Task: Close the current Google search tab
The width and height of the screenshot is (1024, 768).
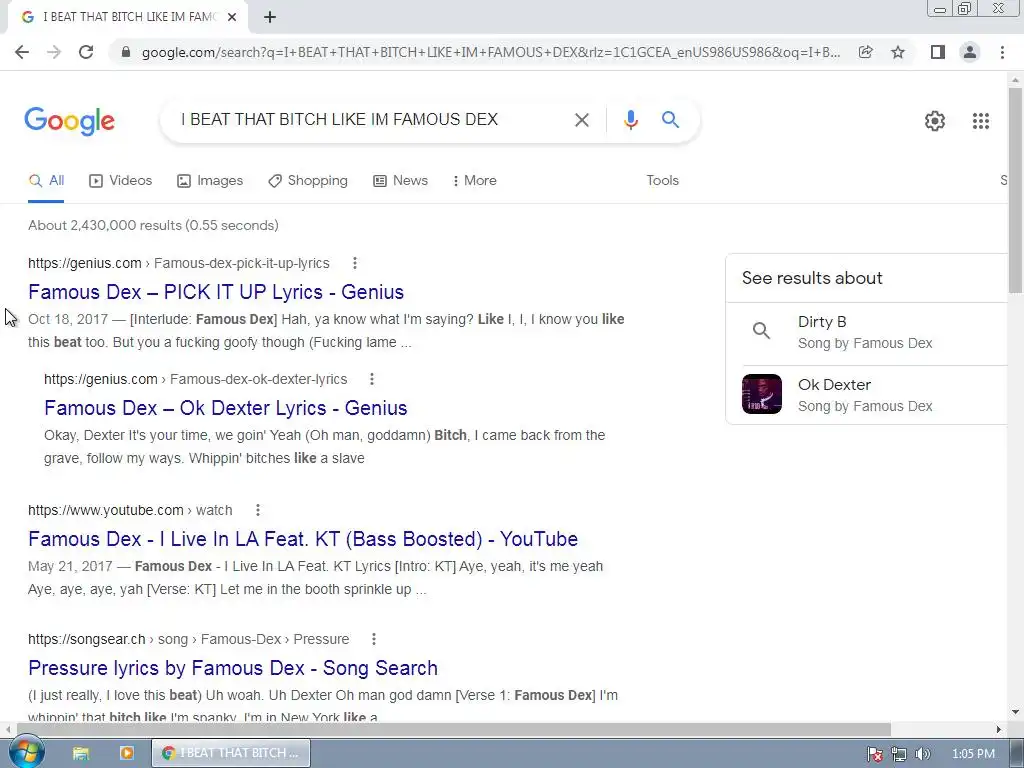Action: [x=232, y=17]
